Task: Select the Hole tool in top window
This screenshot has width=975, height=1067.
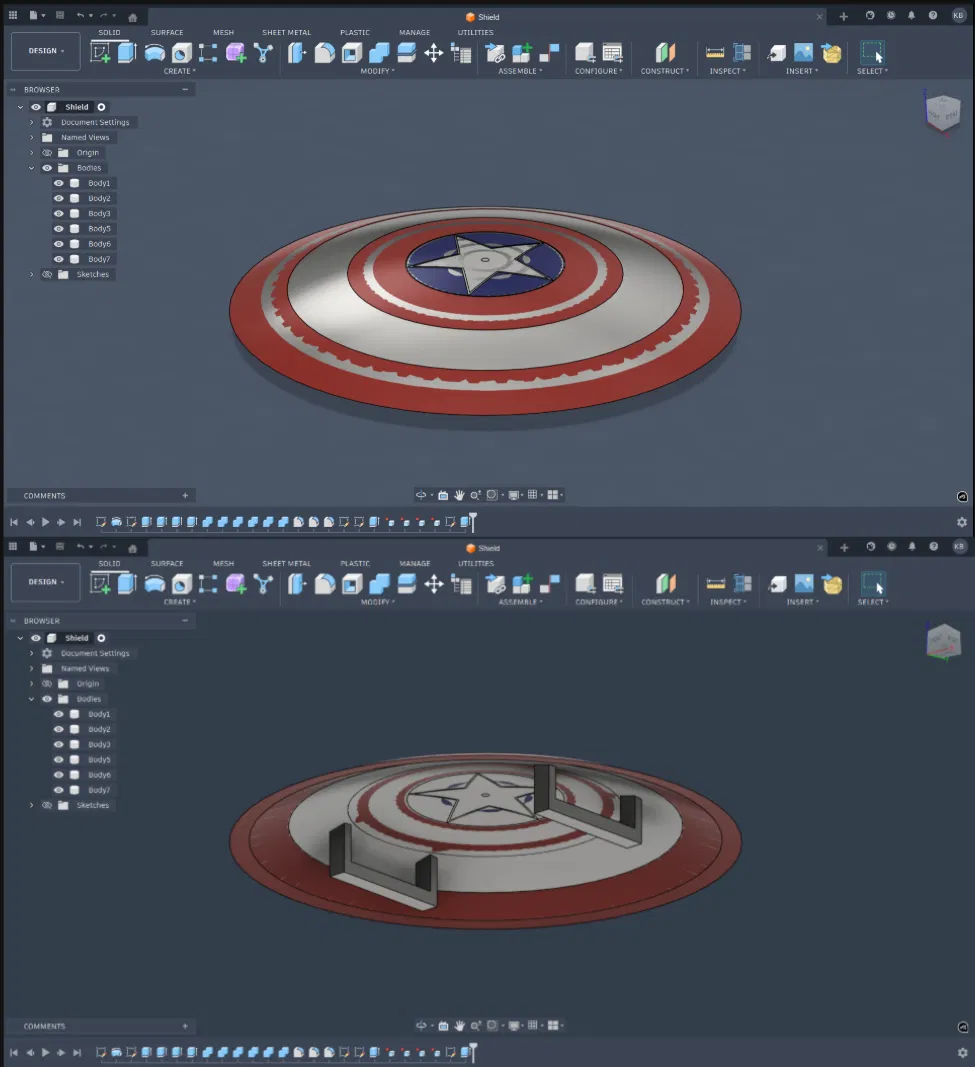Action: 182,52
